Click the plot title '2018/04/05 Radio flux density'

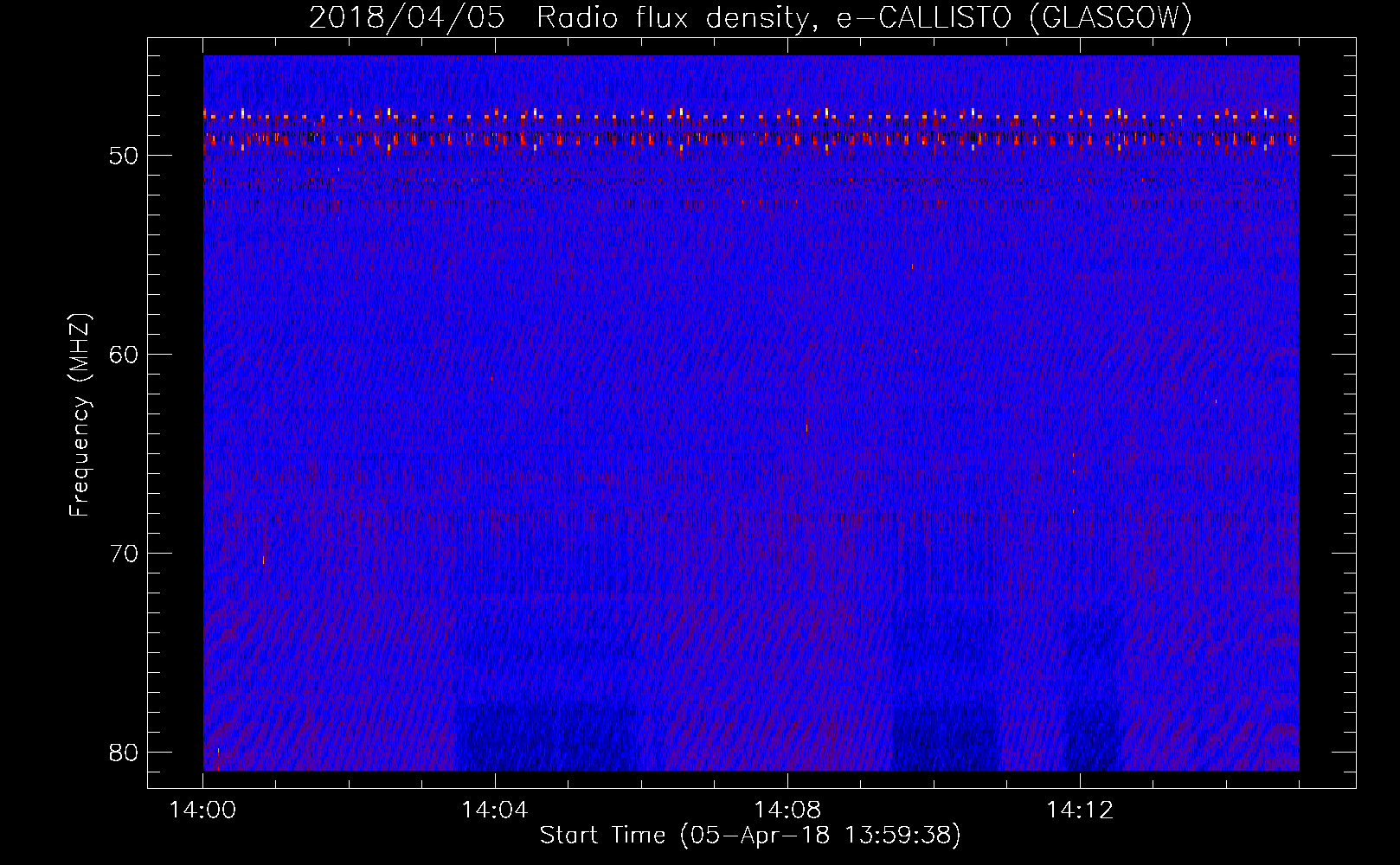750,17
